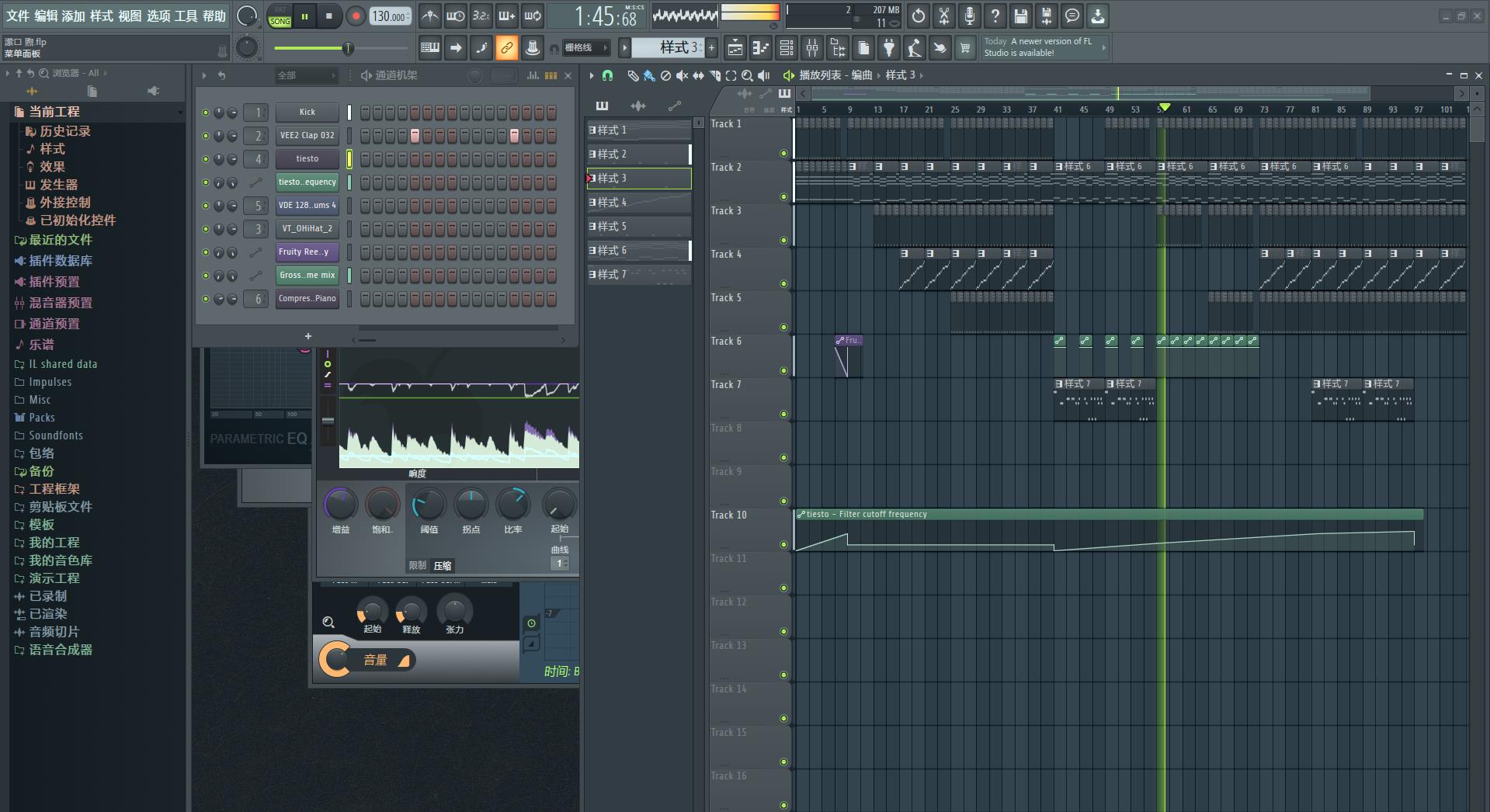The image size is (1490, 812).
Task: Open the 文件 menu
Action: tap(17, 16)
